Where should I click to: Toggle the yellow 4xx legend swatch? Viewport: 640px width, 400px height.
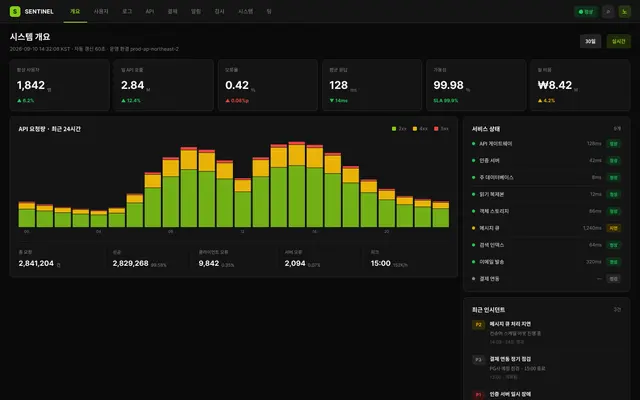pyautogui.click(x=415, y=129)
